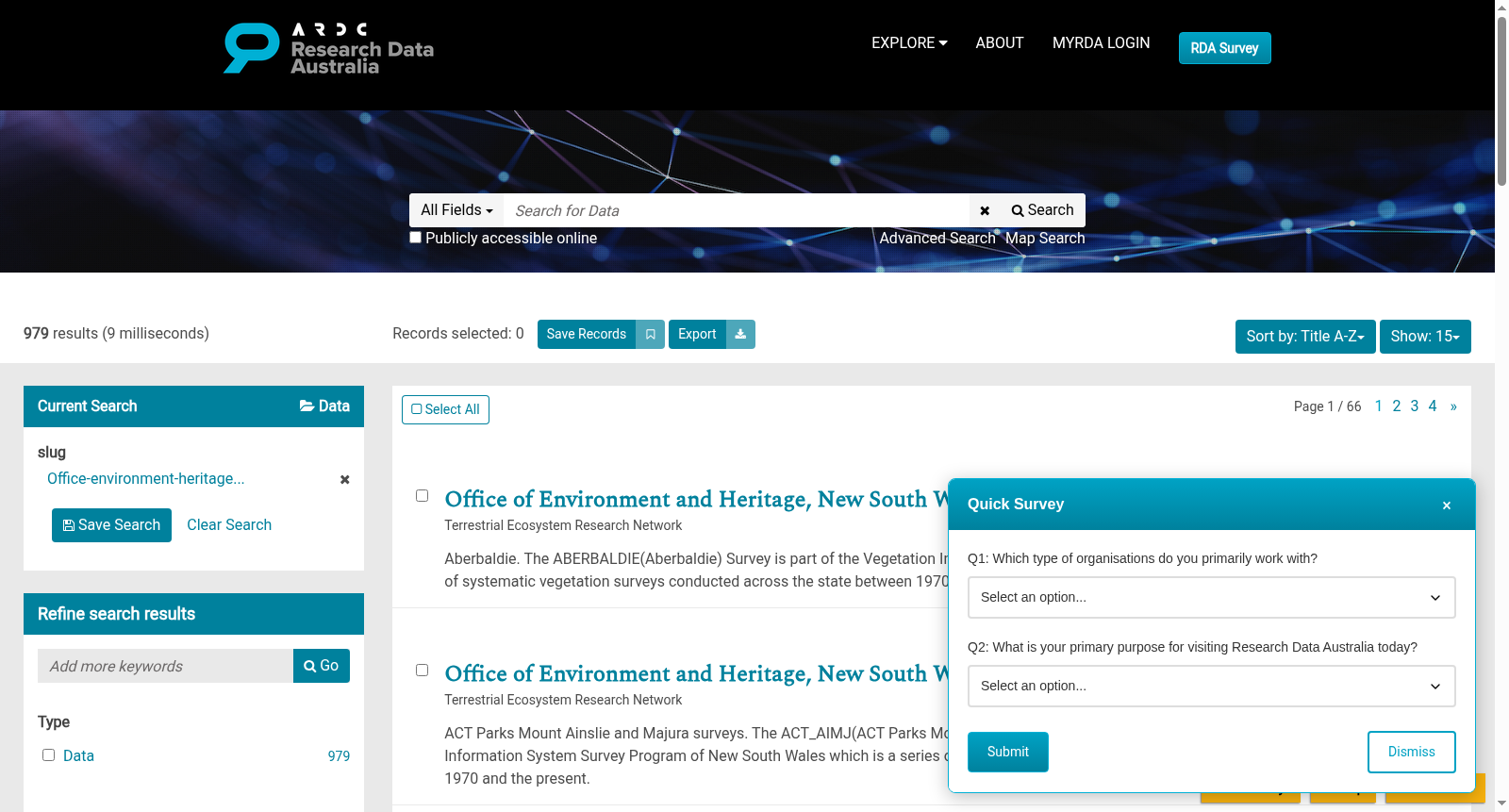Screen dimensions: 1509x812
Task: Open the second Office of Environment and Heritage result title
Action: pyautogui.click(x=697, y=673)
